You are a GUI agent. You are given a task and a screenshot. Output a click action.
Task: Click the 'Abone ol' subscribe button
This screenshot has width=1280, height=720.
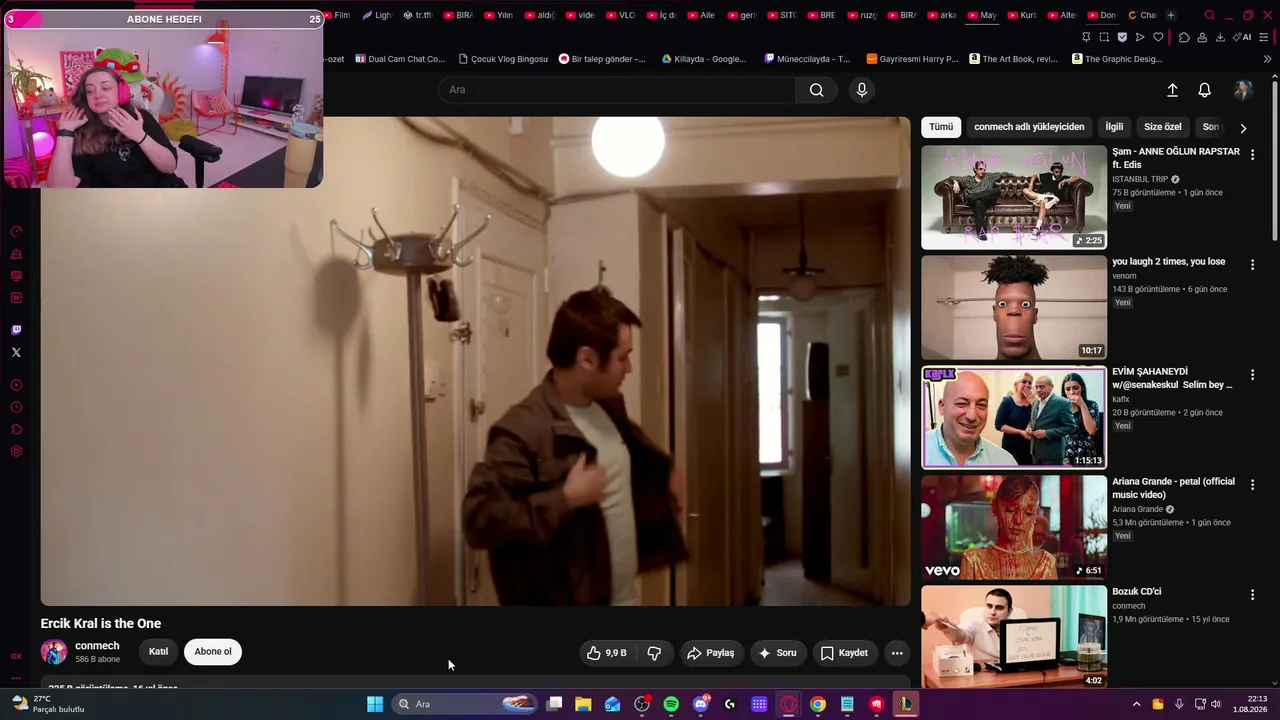[213, 652]
